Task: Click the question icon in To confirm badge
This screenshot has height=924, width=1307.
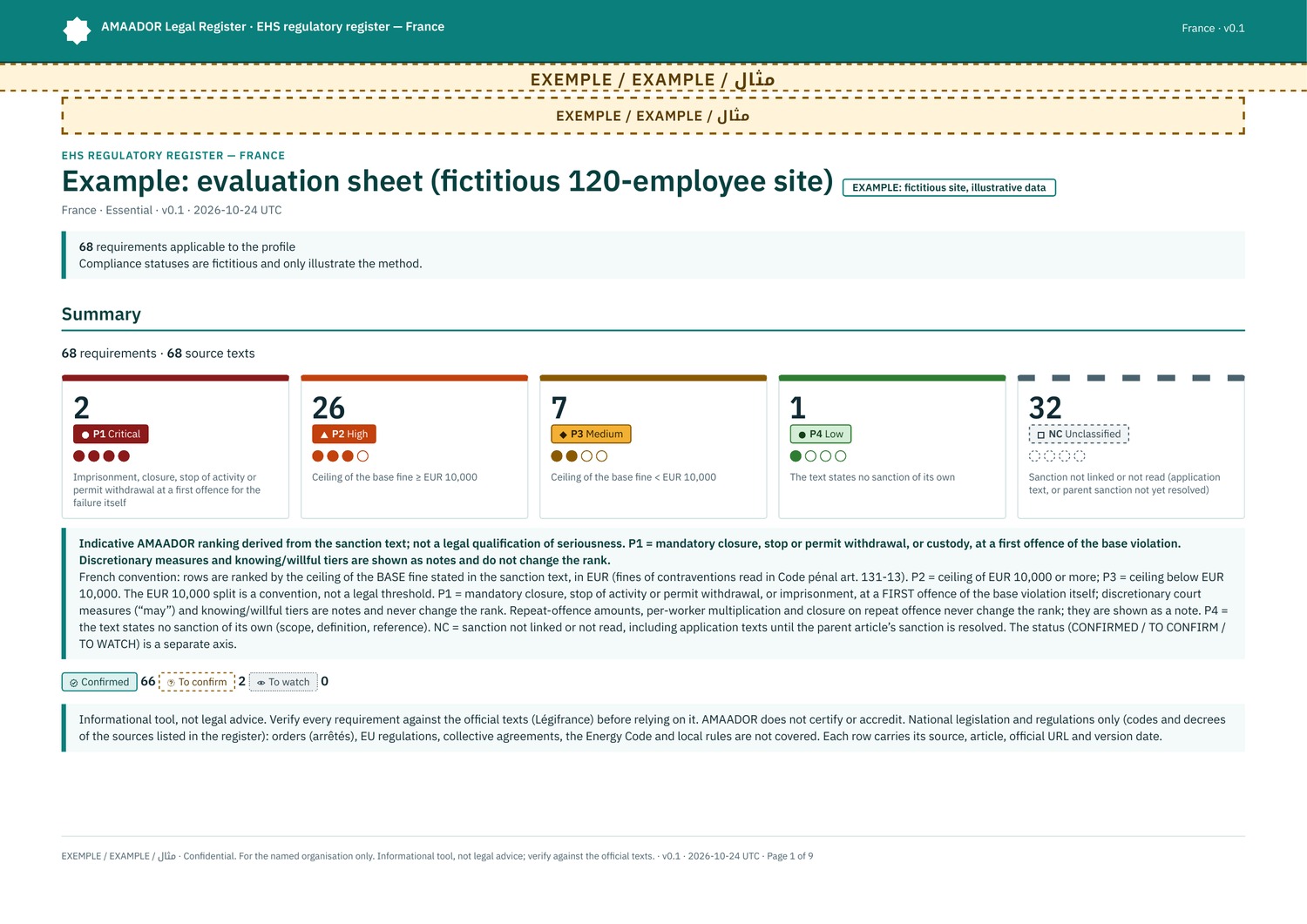Action: [x=171, y=683]
